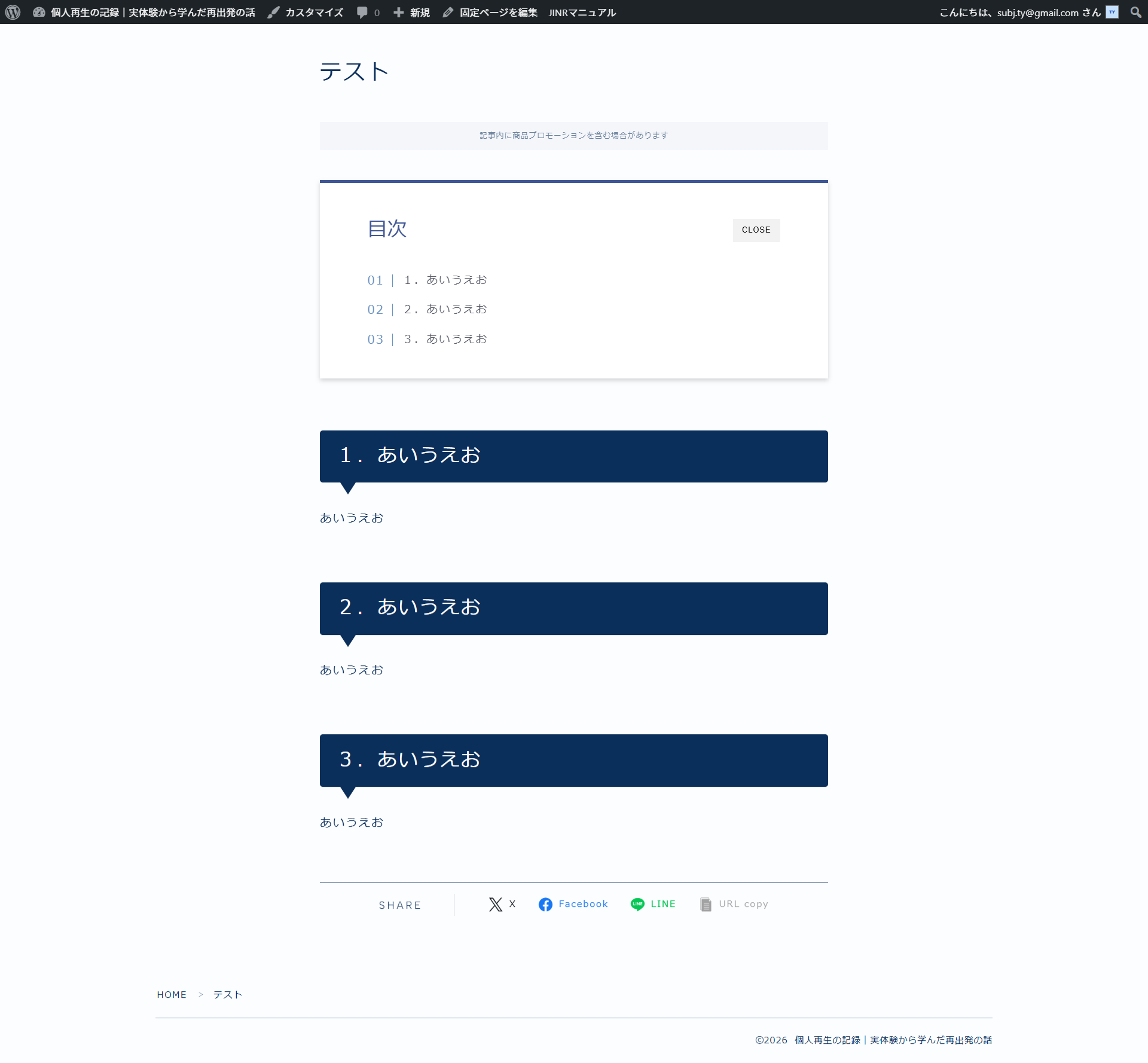1148x1063 pixels.
Task: Collapse the table of contents with CLOSE
Action: [756, 230]
